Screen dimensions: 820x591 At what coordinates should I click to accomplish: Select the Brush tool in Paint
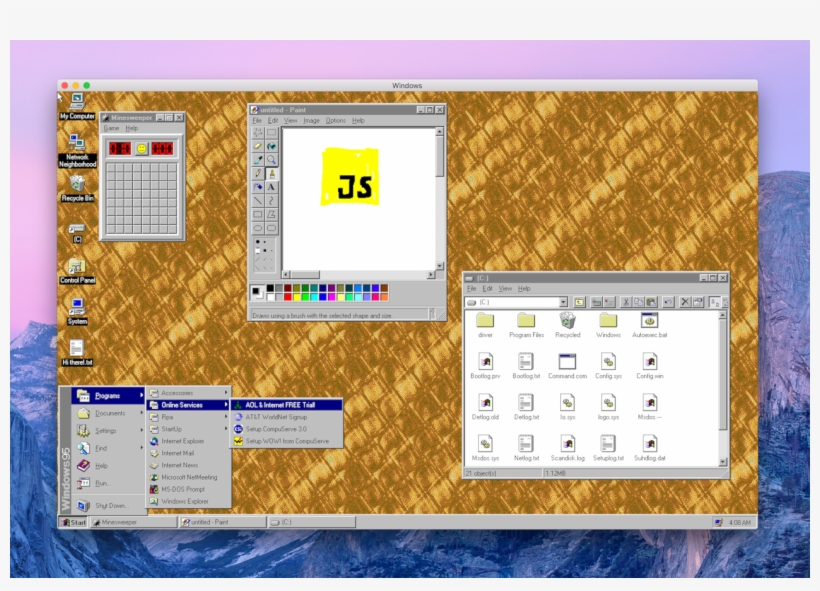271,173
